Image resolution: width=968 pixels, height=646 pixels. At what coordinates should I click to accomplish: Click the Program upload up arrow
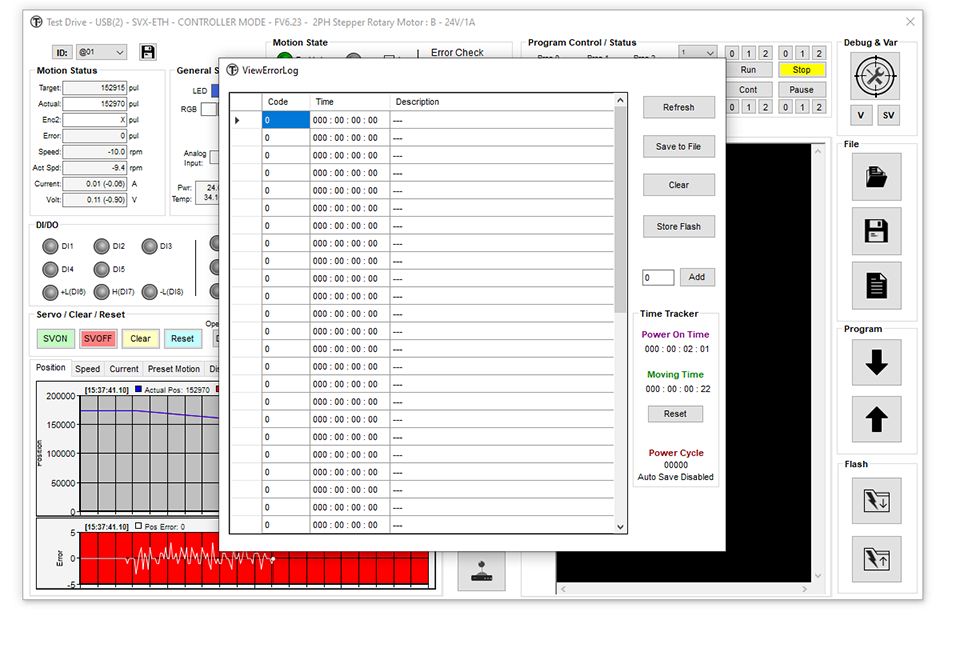pos(876,419)
